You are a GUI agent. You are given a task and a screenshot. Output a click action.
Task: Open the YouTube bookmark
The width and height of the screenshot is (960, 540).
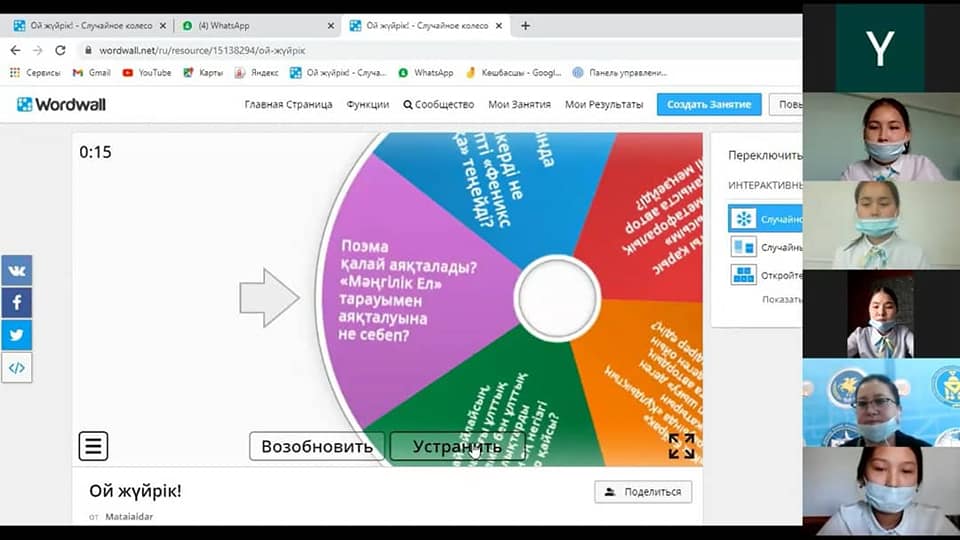click(146, 73)
